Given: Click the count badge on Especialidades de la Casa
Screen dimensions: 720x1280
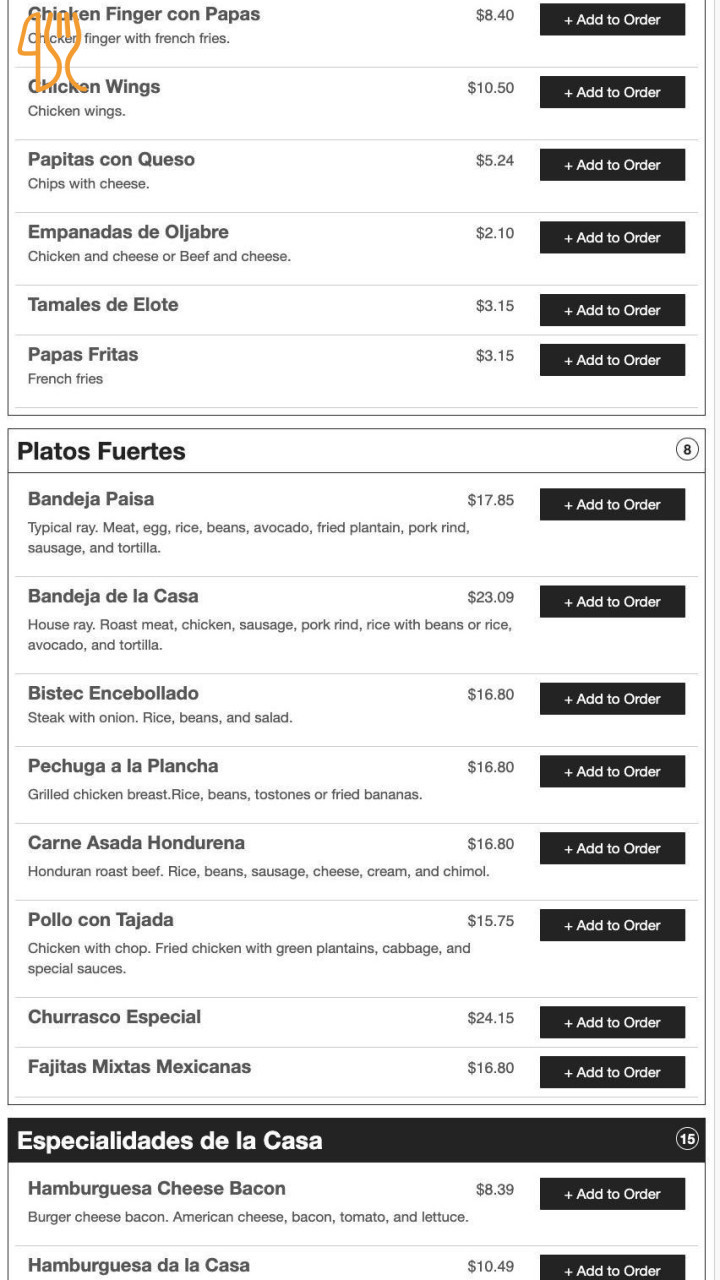Looking at the screenshot, I should coord(687,1139).
